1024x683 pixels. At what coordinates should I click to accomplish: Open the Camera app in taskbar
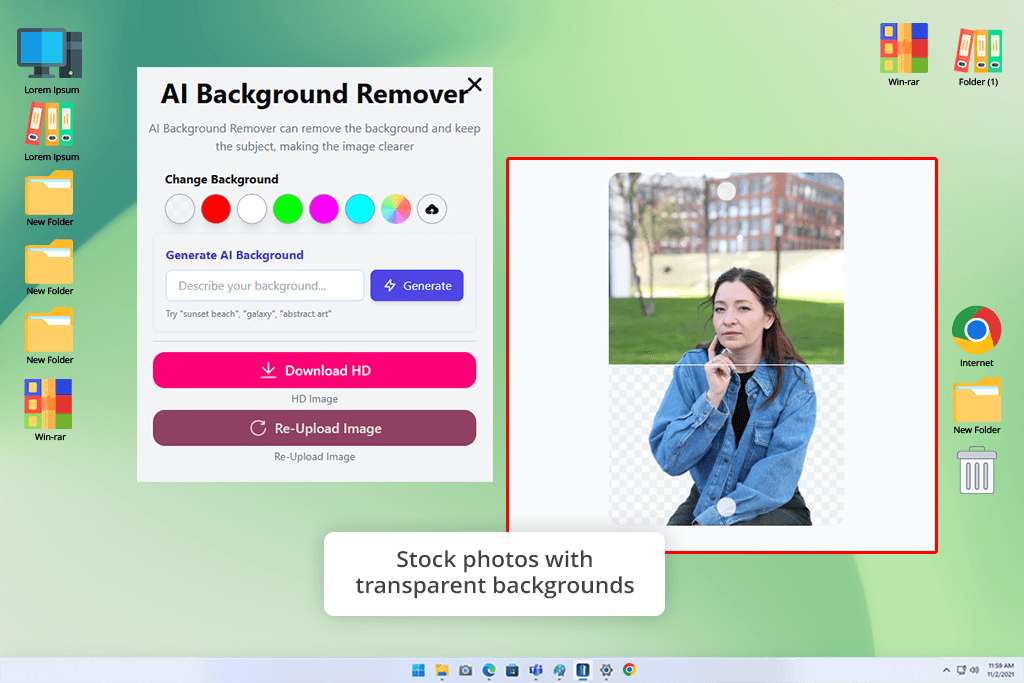[465, 670]
